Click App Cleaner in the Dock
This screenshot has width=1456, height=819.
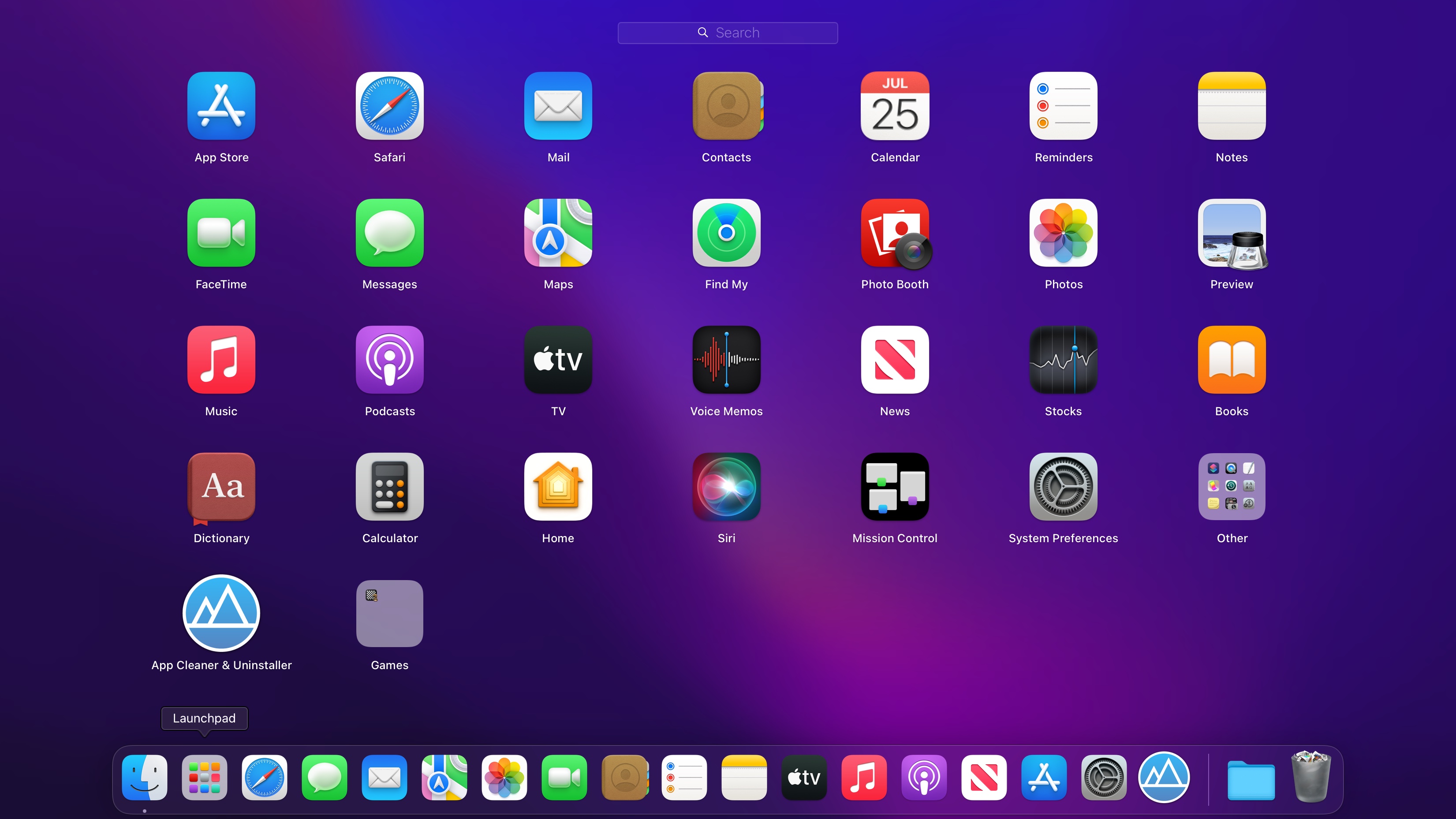click(x=1164, y=777)
